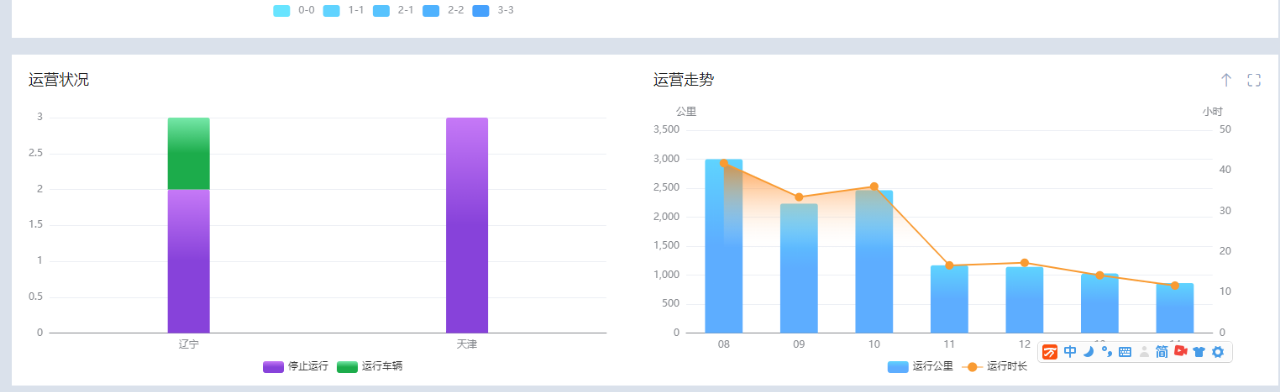Click the up arrow icon beside 运营走势

(1226, 80)
